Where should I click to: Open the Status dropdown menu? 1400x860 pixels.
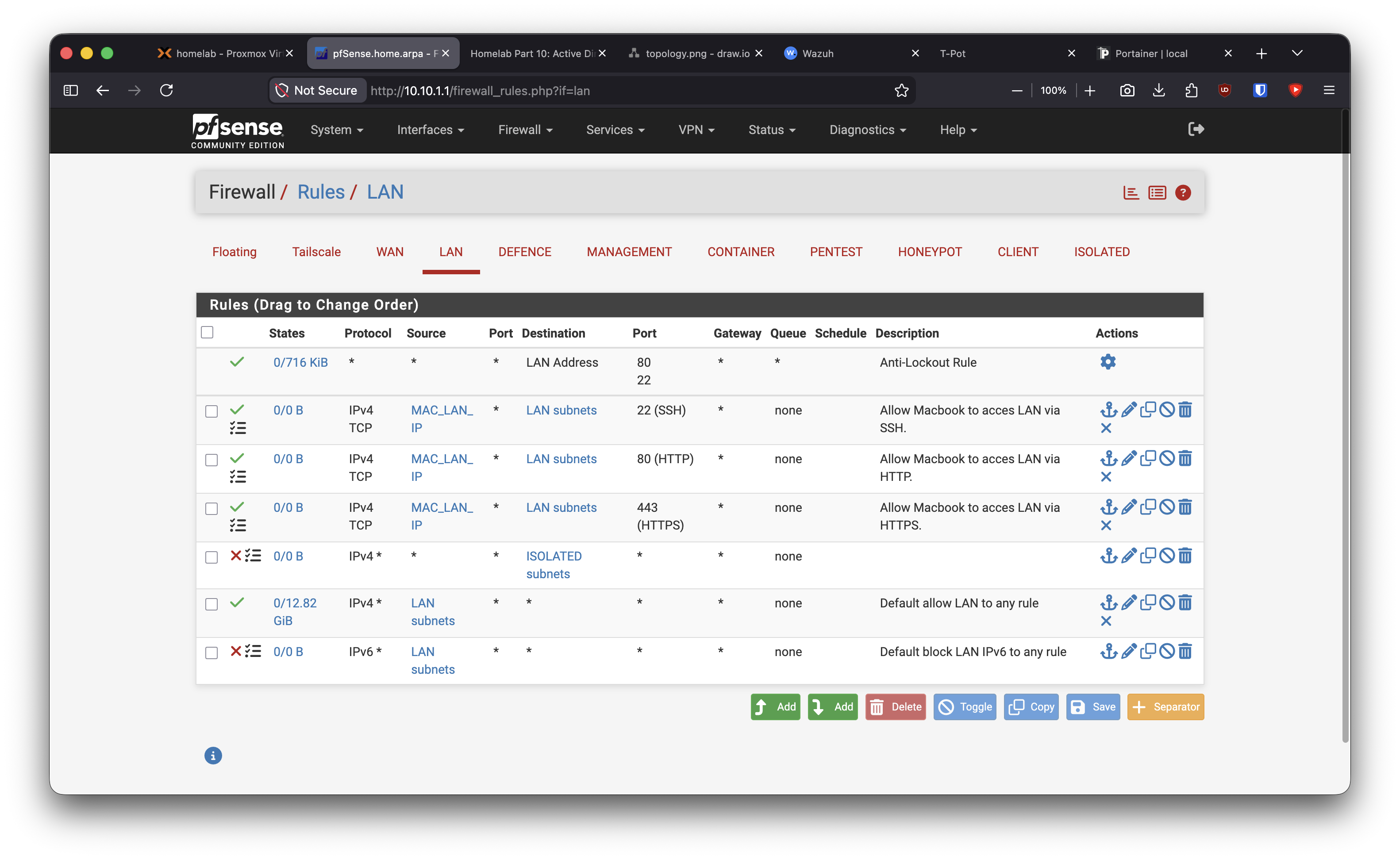pos(771,130)
